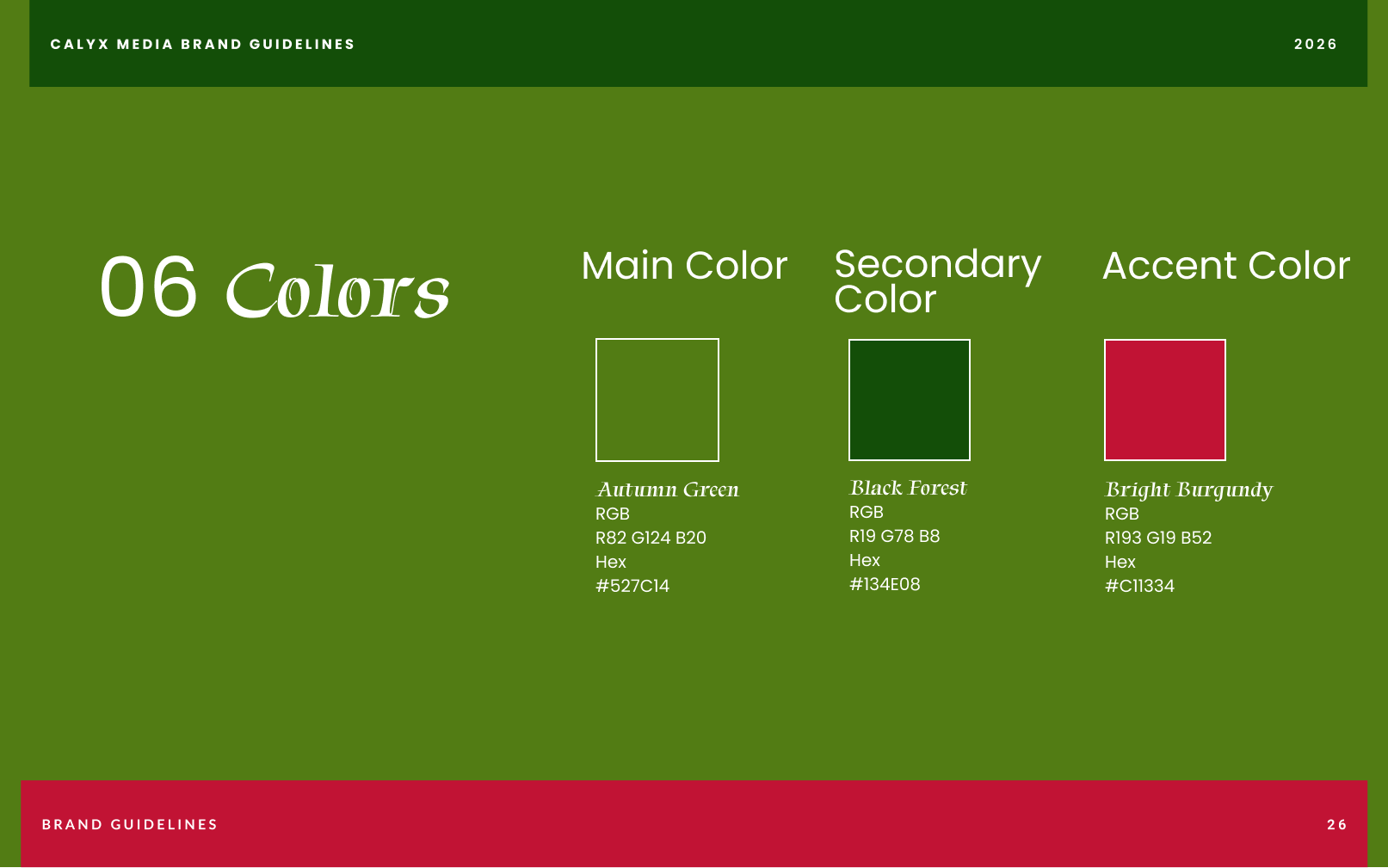The image size is (1388, 868).
Task: Select the hex code #134E08
Action: (x=885, y=584)
